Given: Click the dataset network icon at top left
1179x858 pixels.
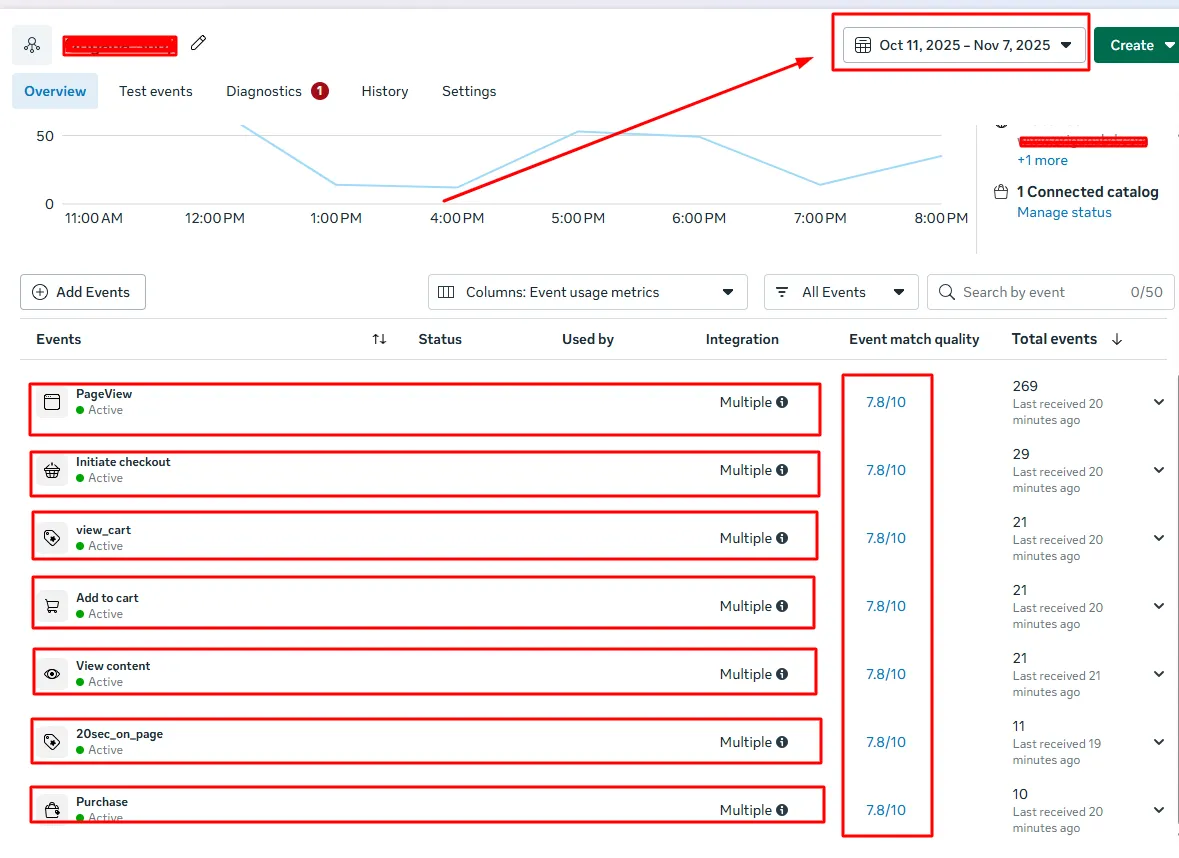Looking at the screenshot, I should (x=32, y=45).
